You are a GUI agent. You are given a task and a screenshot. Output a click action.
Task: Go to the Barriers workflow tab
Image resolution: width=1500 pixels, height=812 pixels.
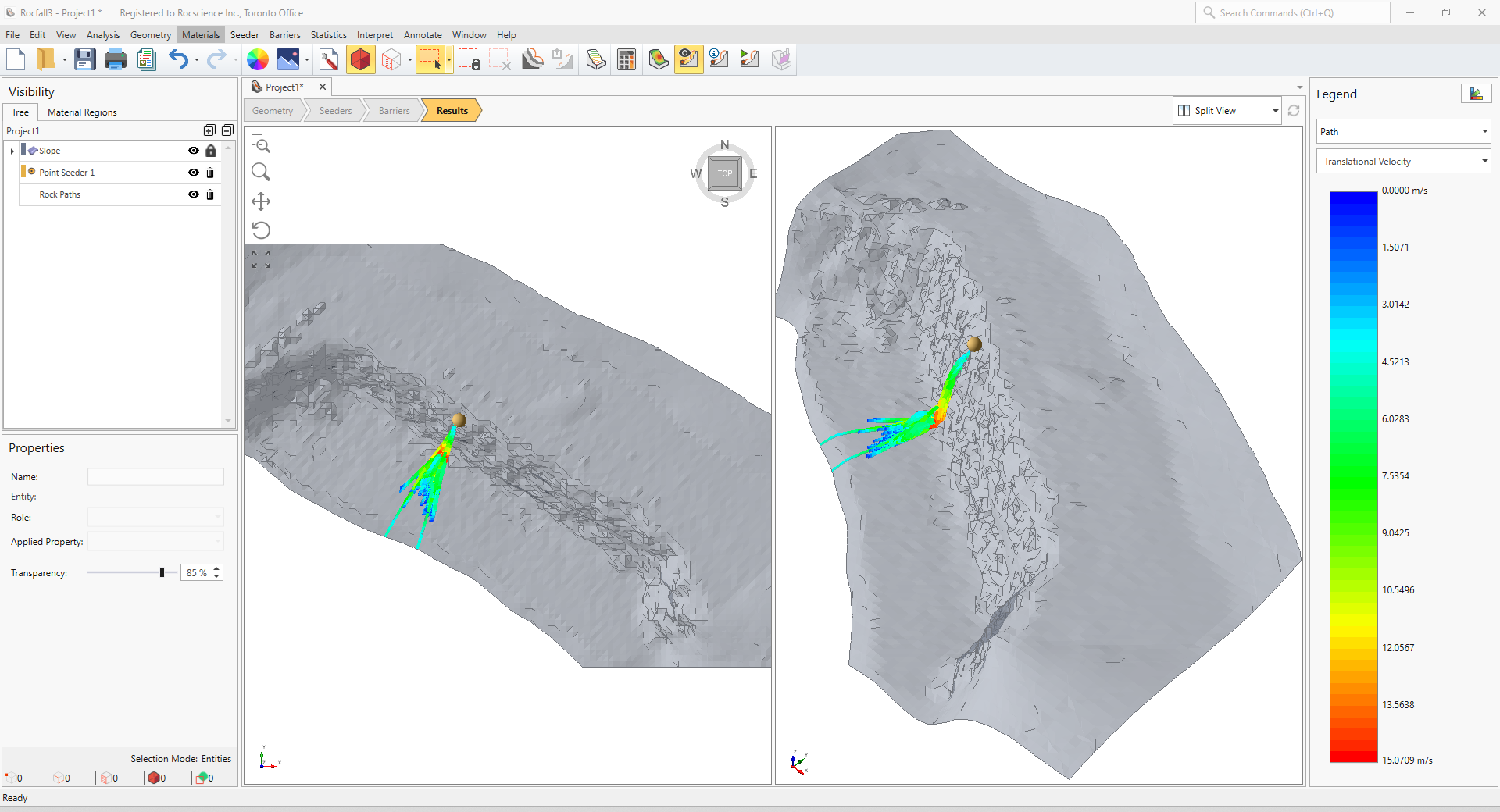[x=394, y=111]
